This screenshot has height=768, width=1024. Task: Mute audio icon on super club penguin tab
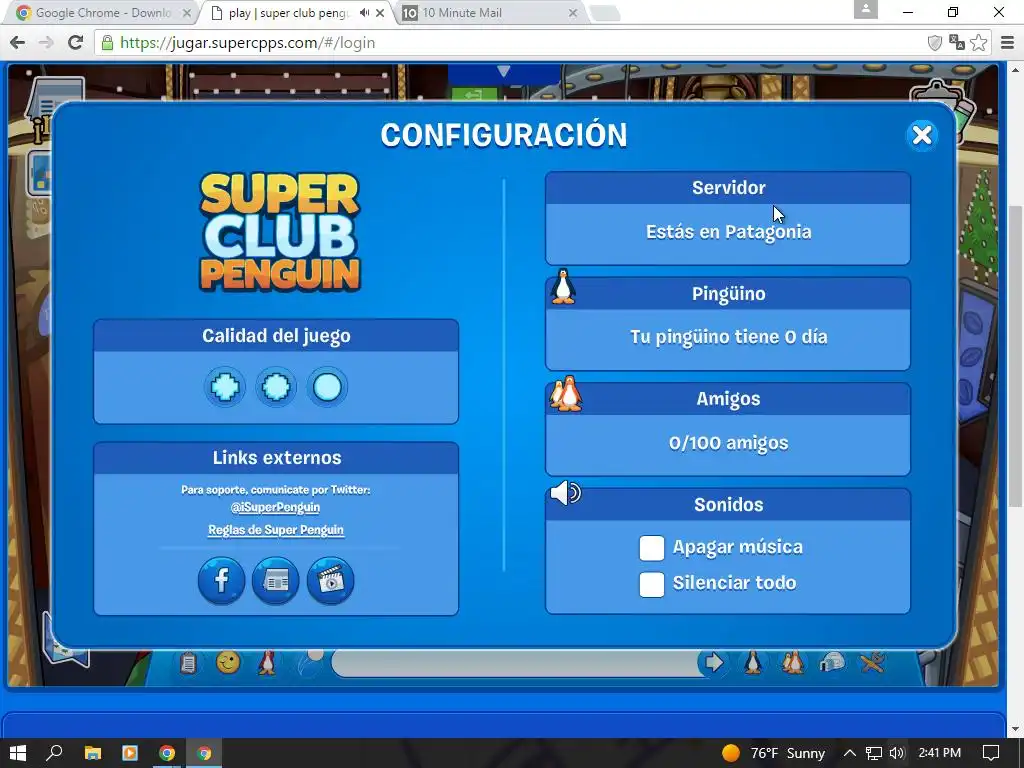pos(364,12)
